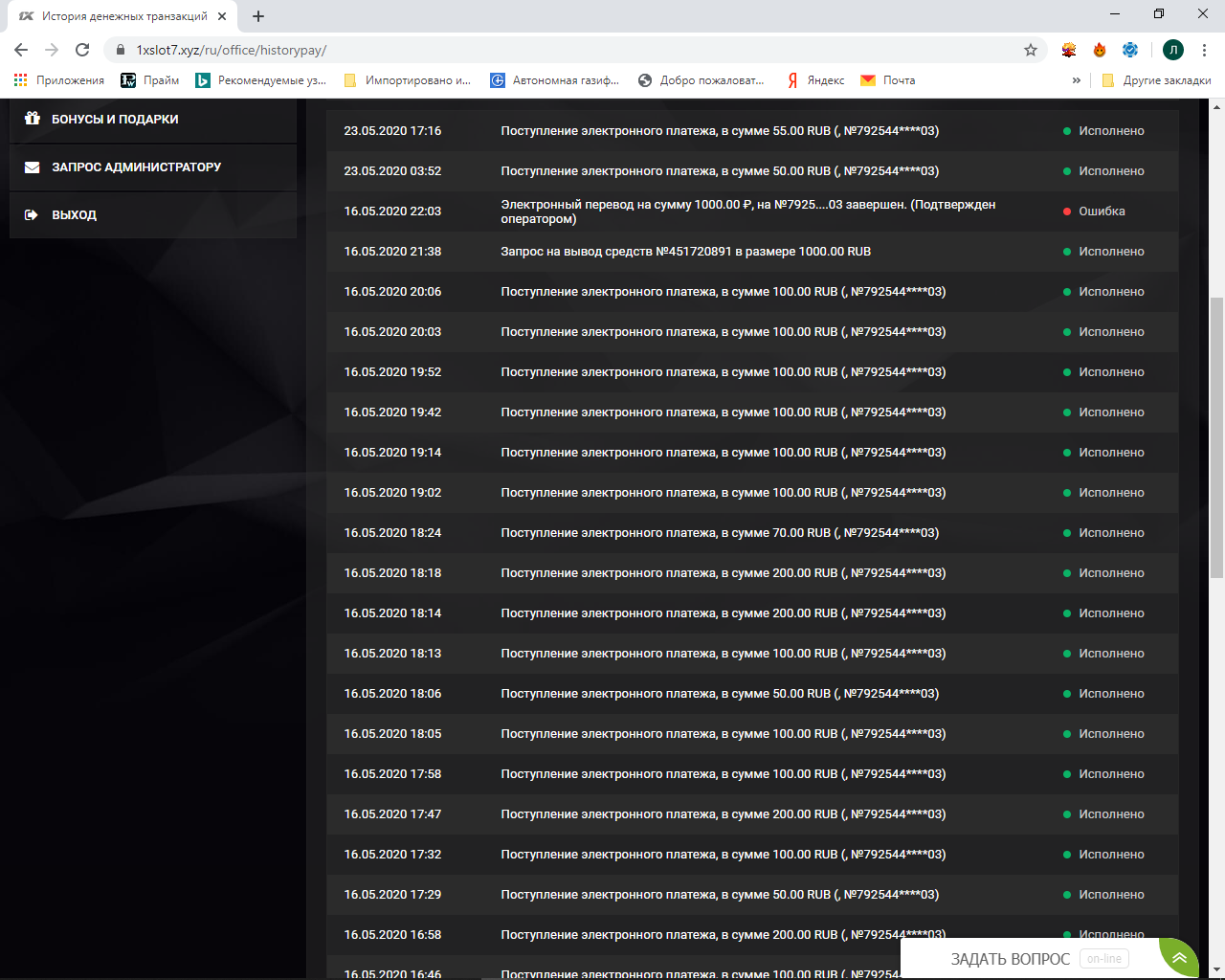
Task: Click the 16.05.2020 17:29 transaction date
Action: (x=392, y=895)
